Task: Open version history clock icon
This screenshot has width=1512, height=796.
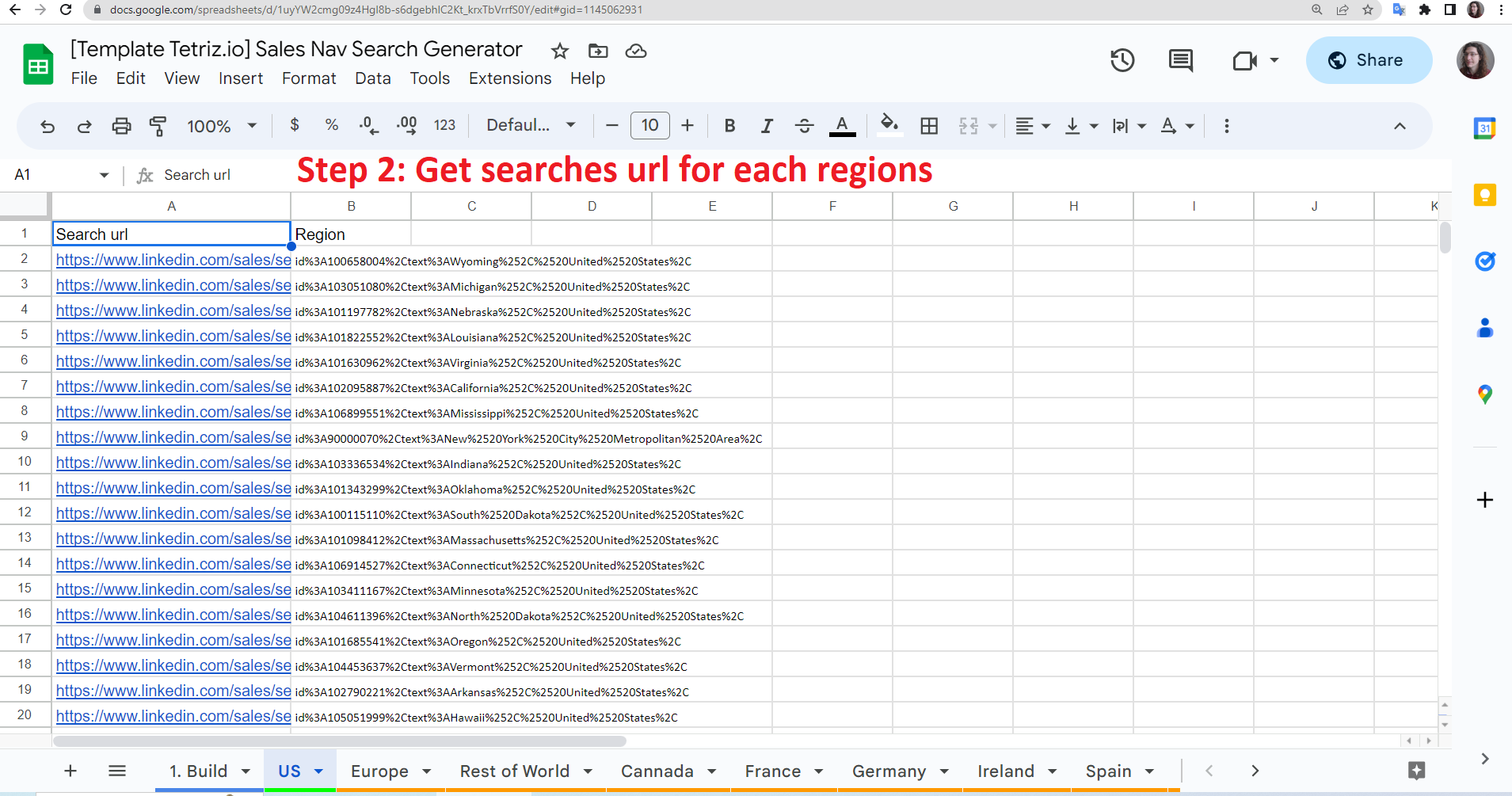Action: coord(1122,60)
